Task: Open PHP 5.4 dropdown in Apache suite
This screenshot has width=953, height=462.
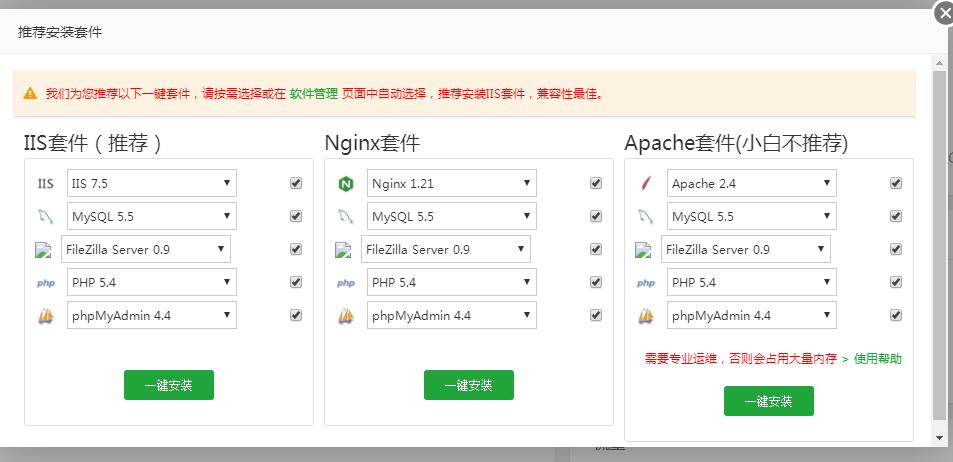Action: click(x=752, y=282)
